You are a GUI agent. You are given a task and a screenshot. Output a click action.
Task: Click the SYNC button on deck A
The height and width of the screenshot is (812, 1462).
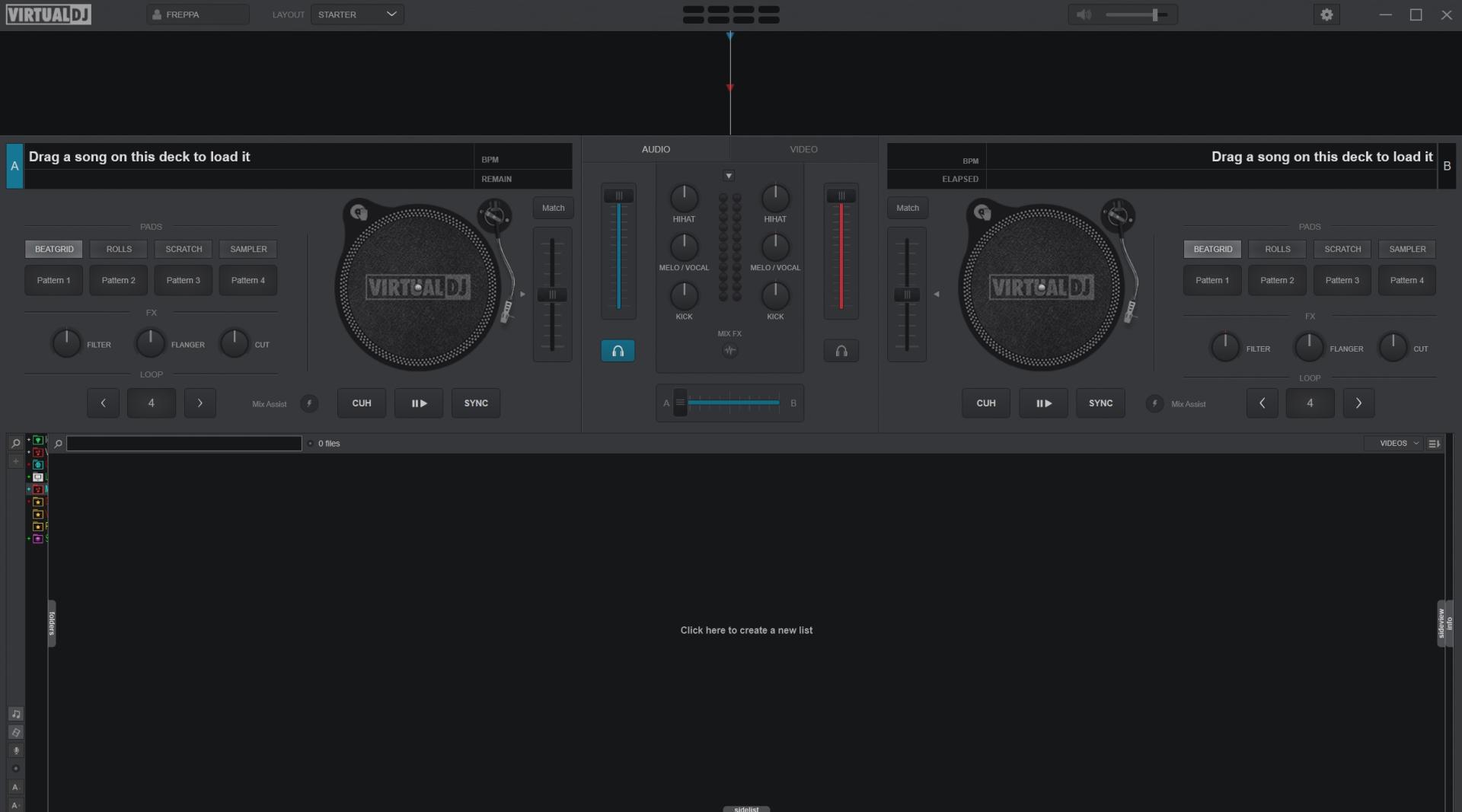point(476,403)
